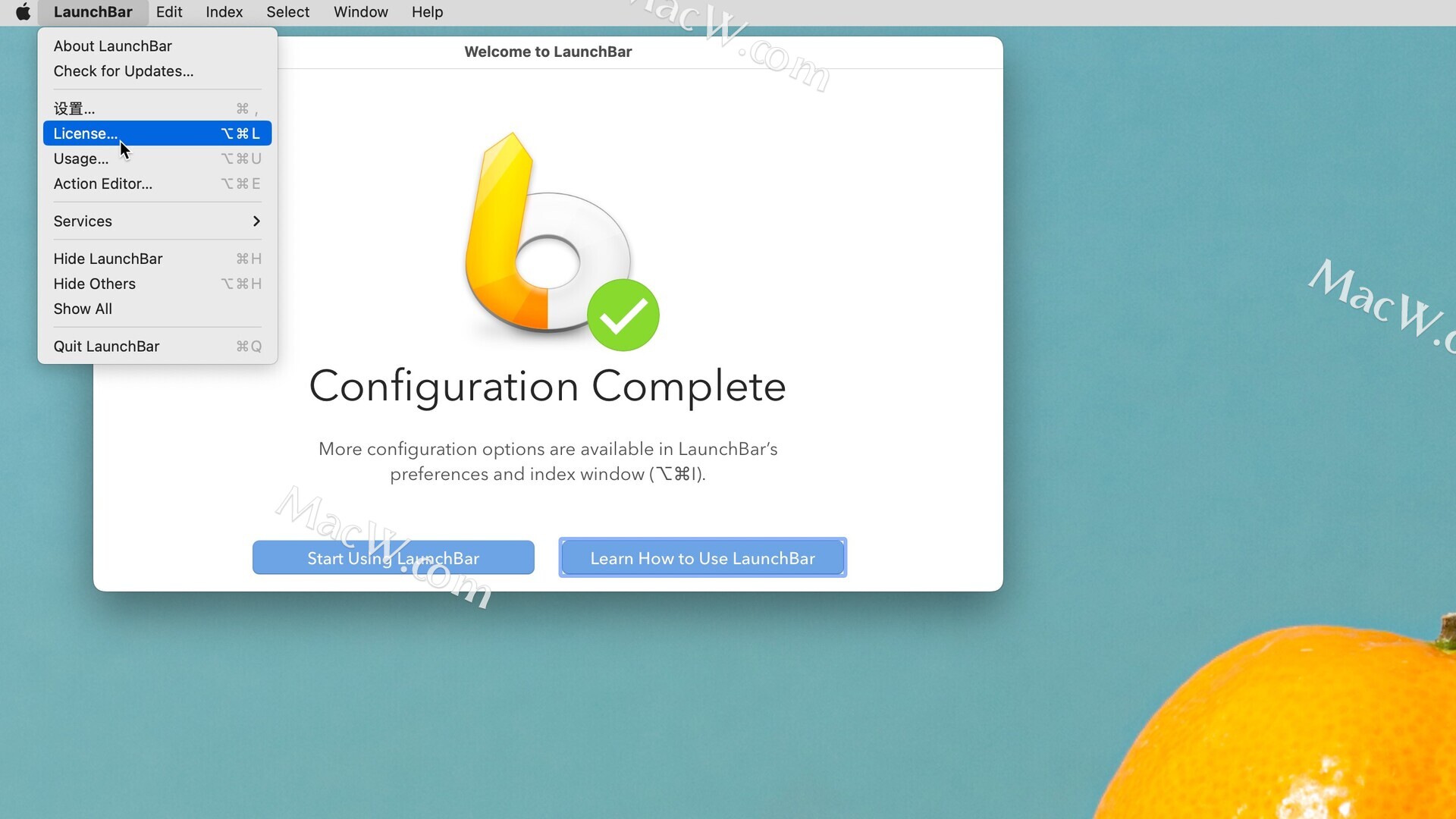Click the LaunchBar menu bar item
This screenshot has width=1456, height=819.
(x=93, y=12)
